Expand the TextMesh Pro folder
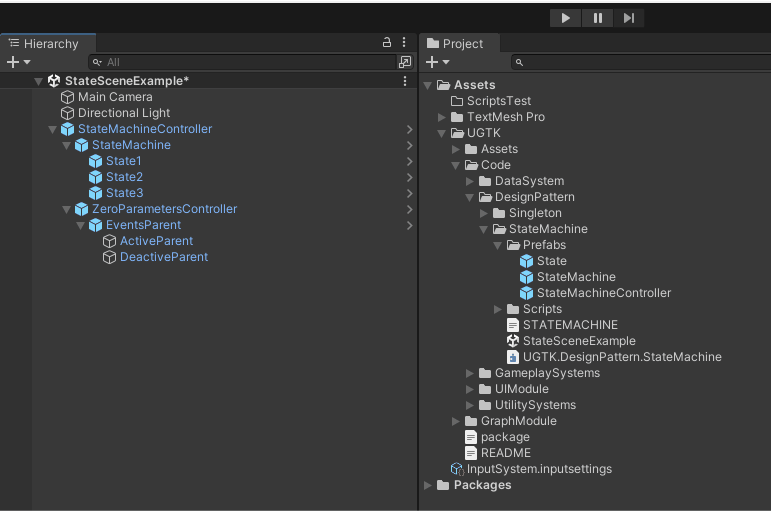This screenshot has height=511, width=771. click(x=442, y=117)
